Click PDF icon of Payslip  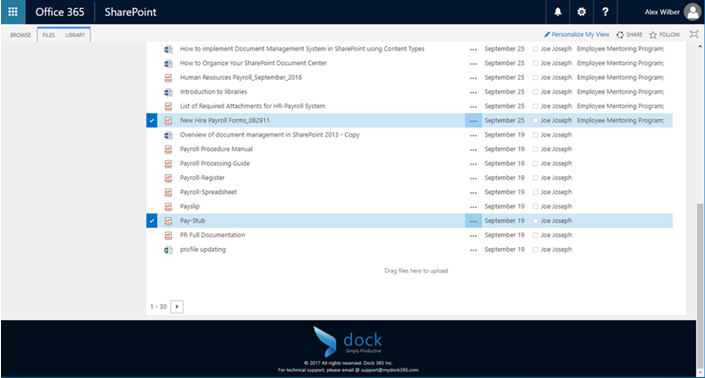point(168,207)
